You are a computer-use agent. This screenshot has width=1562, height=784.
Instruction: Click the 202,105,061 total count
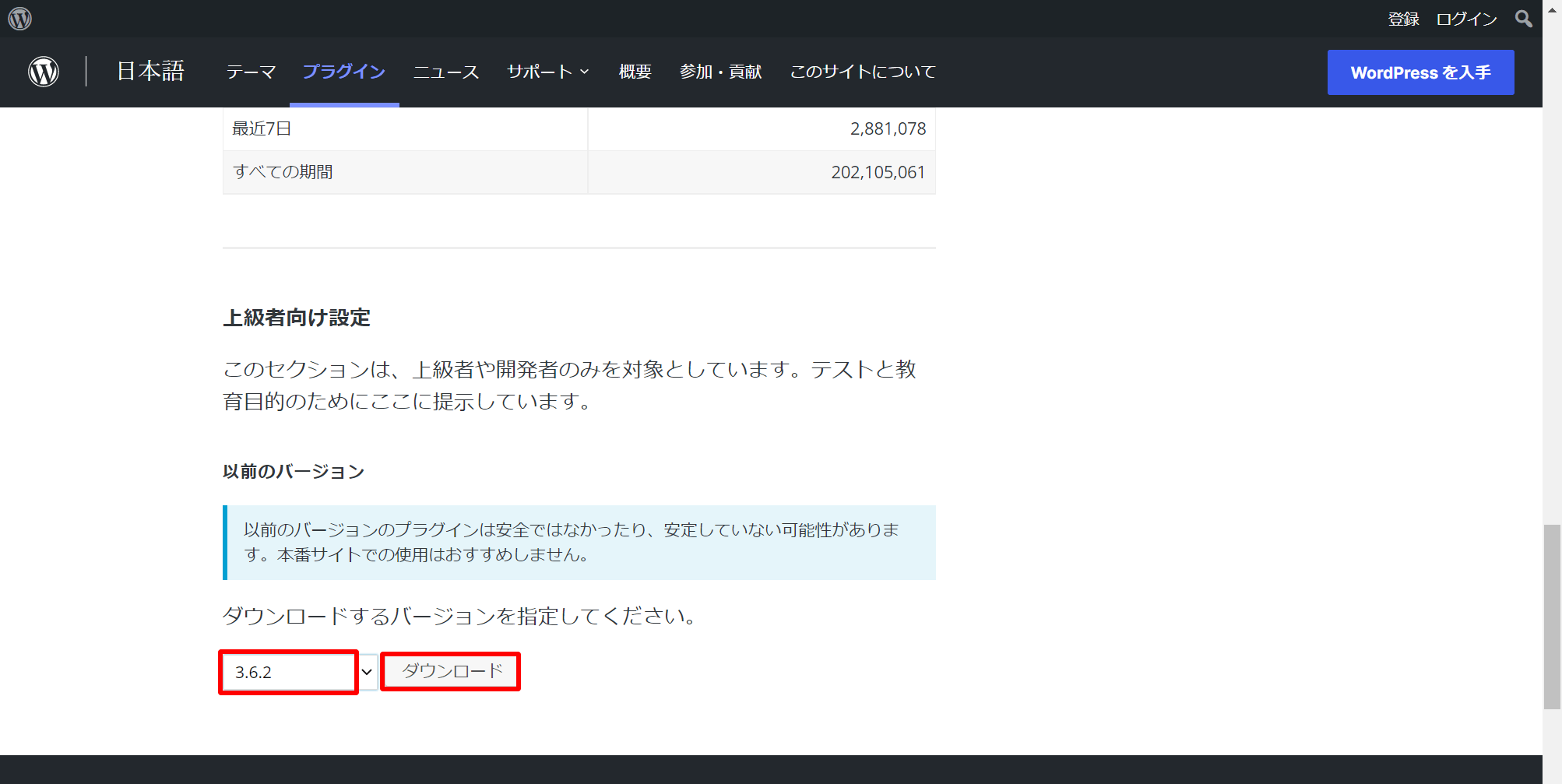[x=878, y=172]
